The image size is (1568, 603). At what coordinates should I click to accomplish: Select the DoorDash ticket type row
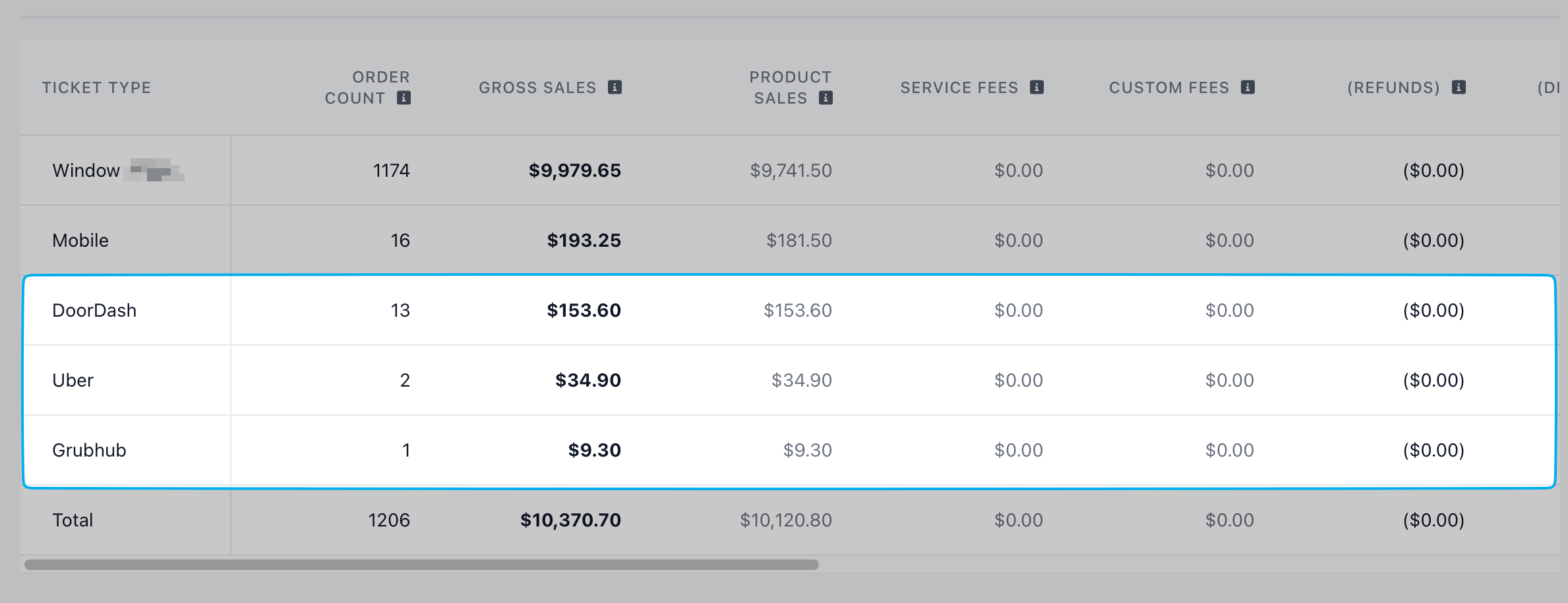[x=94, y=310]
